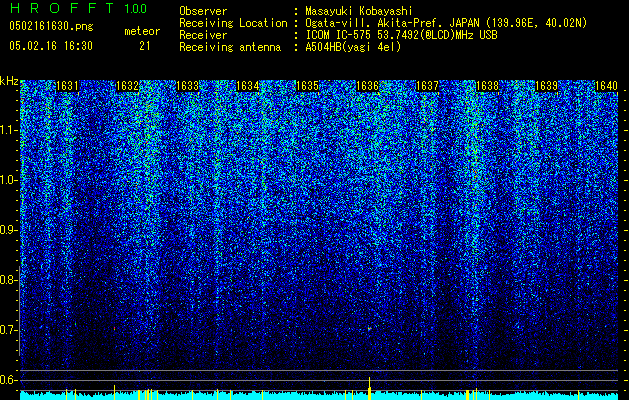Click the kHz axis unit label

coord(9,81)
